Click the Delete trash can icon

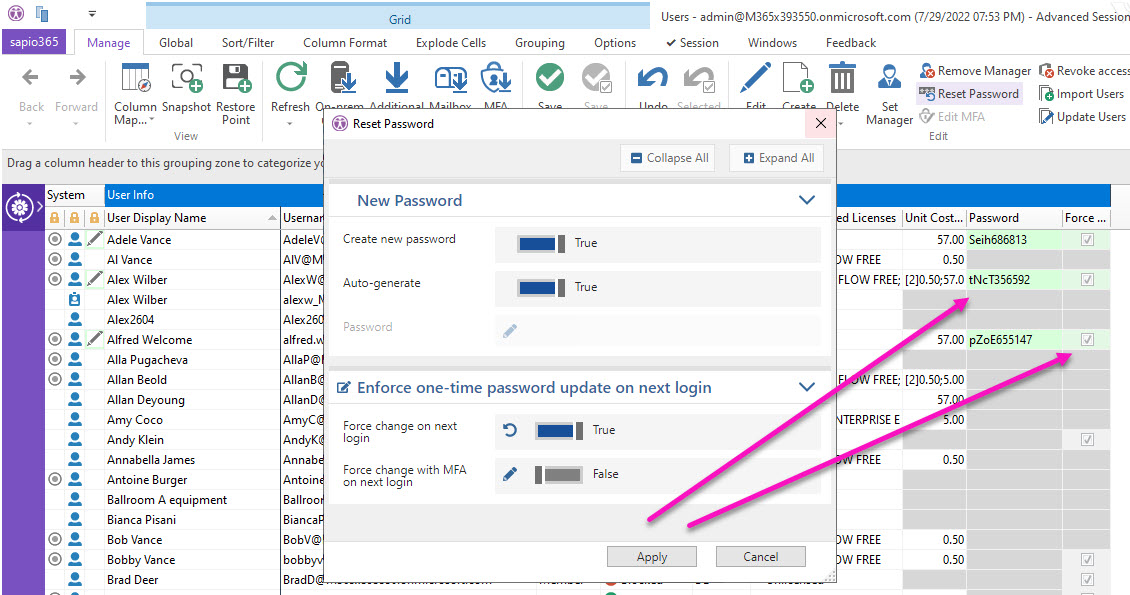pyautogui.click(x=842, y=79)
